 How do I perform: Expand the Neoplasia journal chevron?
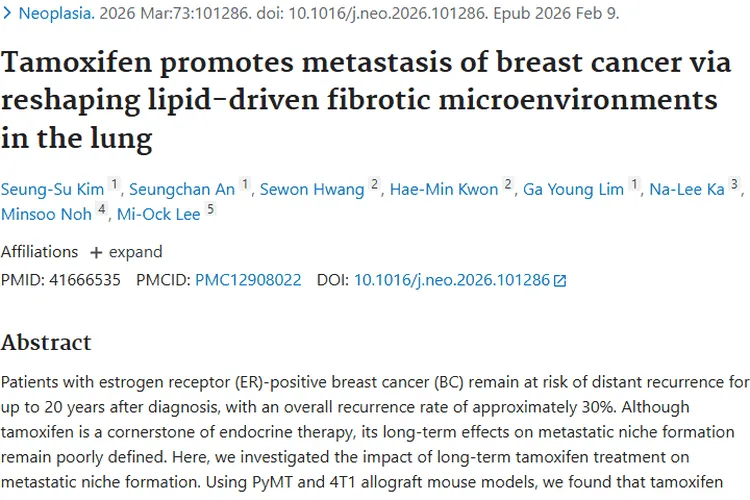[x=9, y=15]
